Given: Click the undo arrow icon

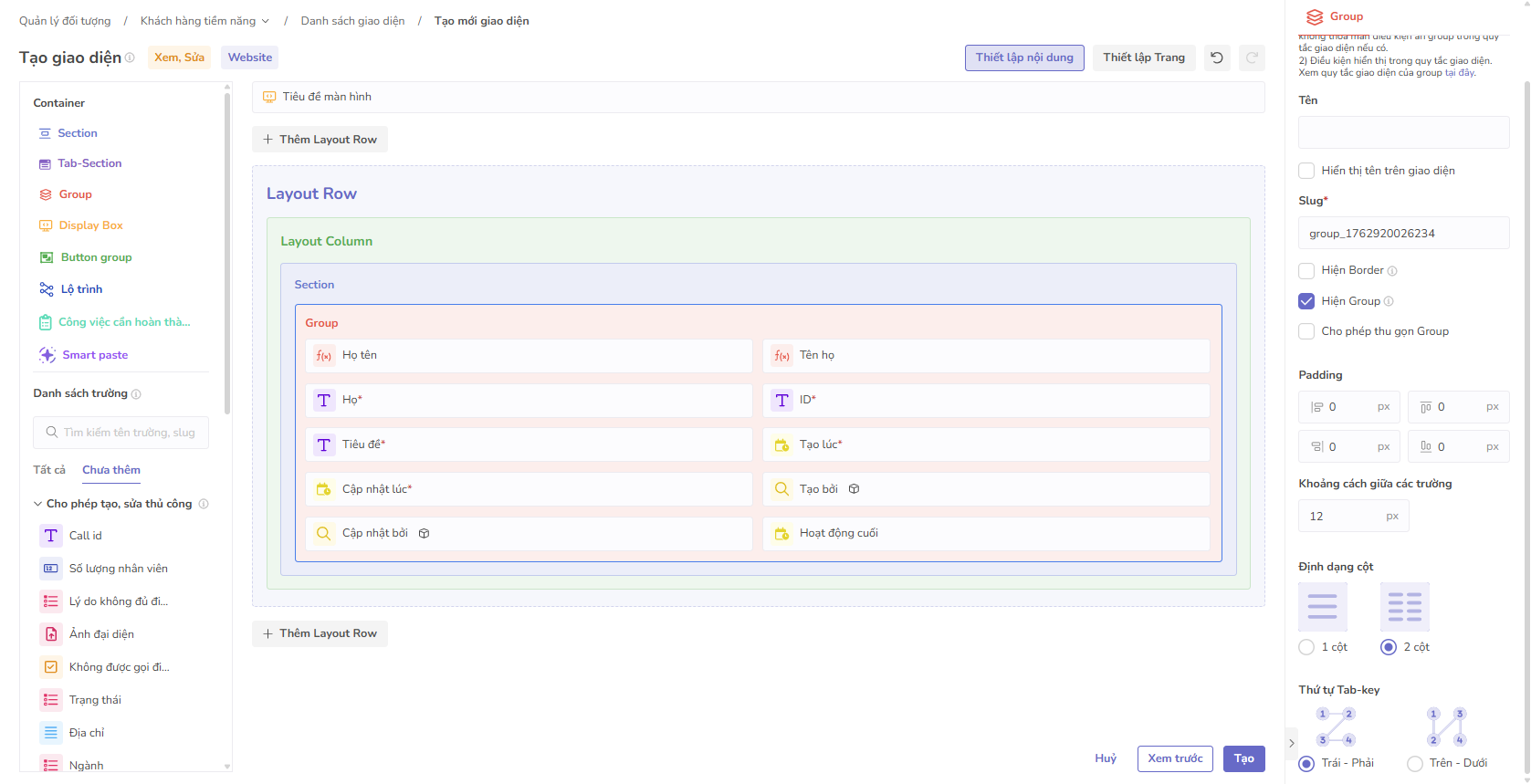Looking at the screenshot, I should (1217, 57).
